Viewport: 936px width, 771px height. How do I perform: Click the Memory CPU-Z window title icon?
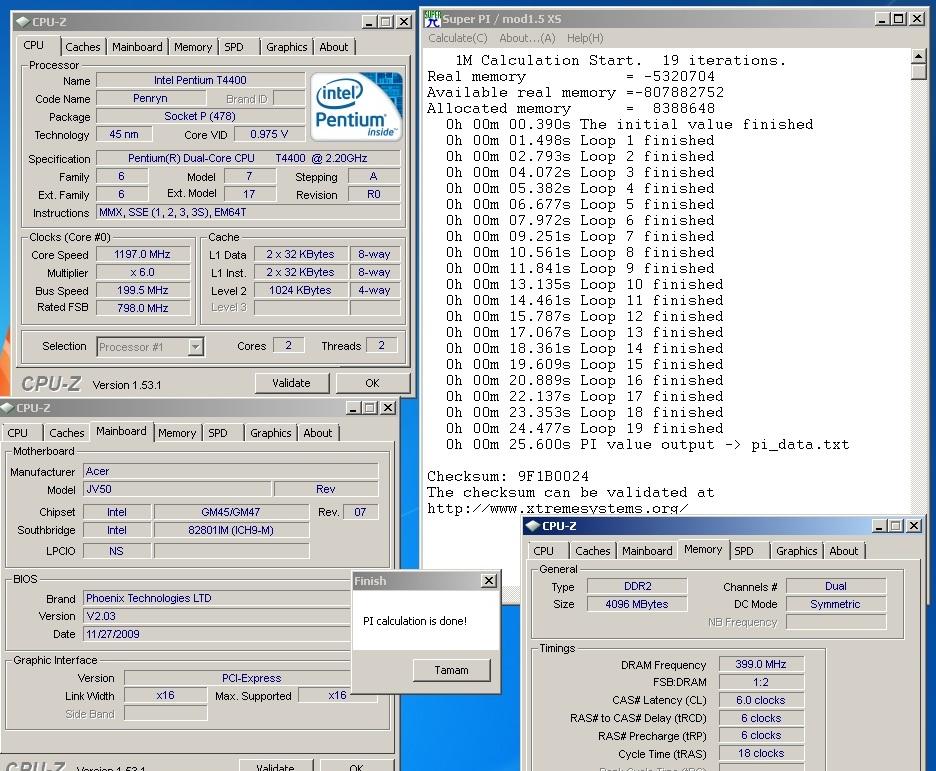[532, 526]
